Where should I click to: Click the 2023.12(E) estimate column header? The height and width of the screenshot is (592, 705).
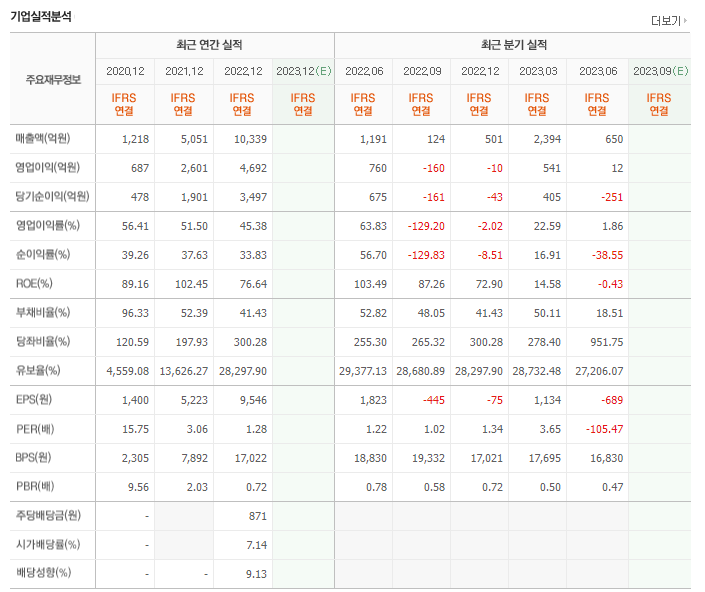click(x=303, y=71)
